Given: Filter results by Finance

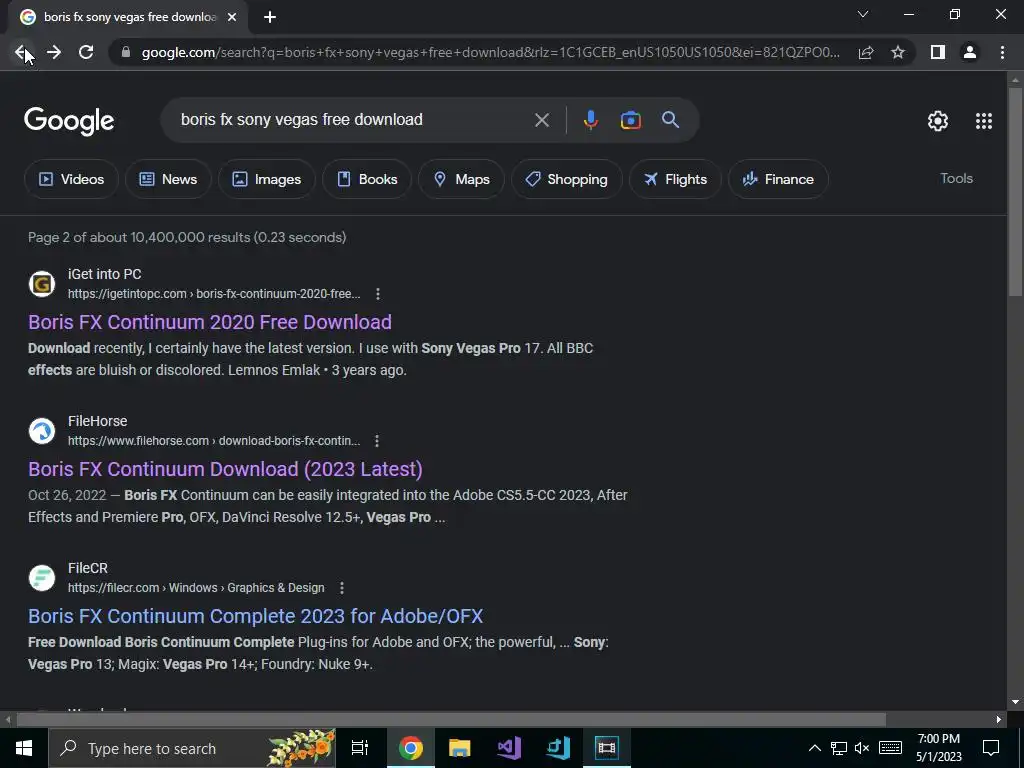Looking at the screenshot, I should 778,179.
